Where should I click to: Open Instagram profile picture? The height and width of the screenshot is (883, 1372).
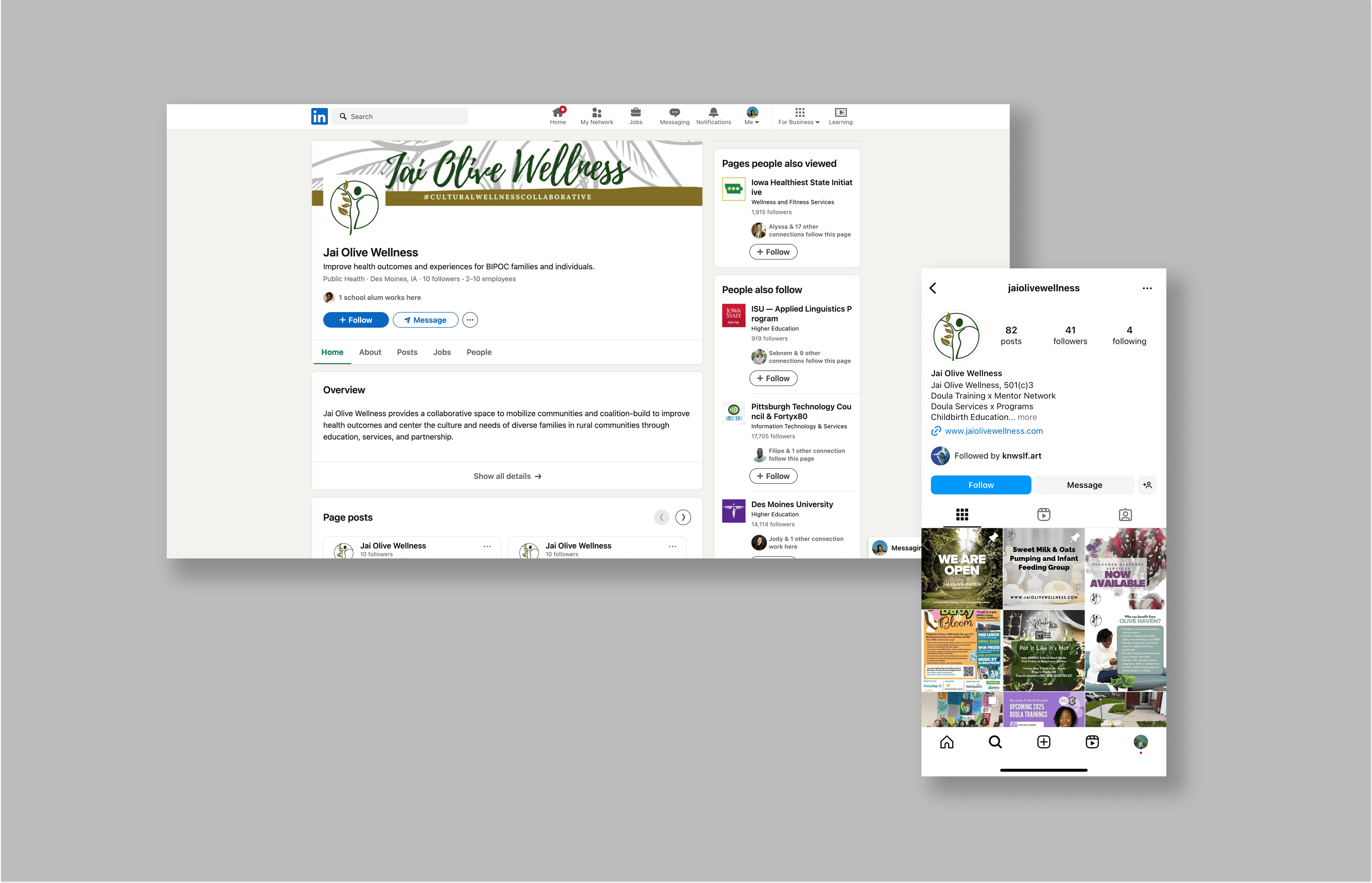956,336
